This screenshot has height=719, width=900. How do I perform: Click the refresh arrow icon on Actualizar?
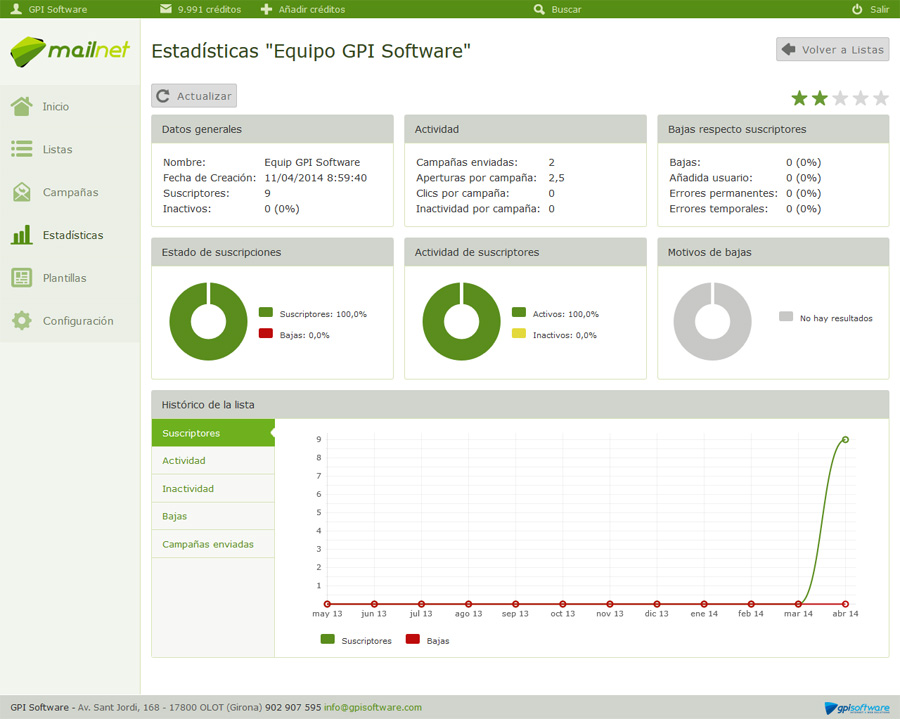pyautogui.click(x=163, y=96)
